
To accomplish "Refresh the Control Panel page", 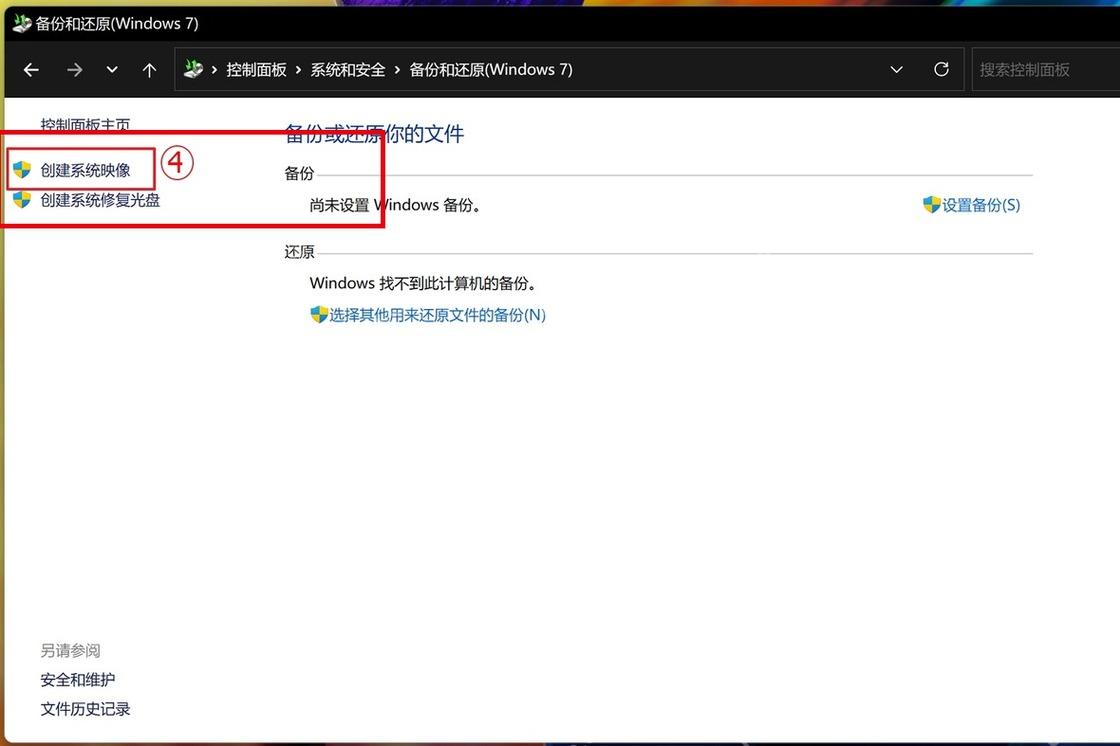I will click(x=941, y=69).
